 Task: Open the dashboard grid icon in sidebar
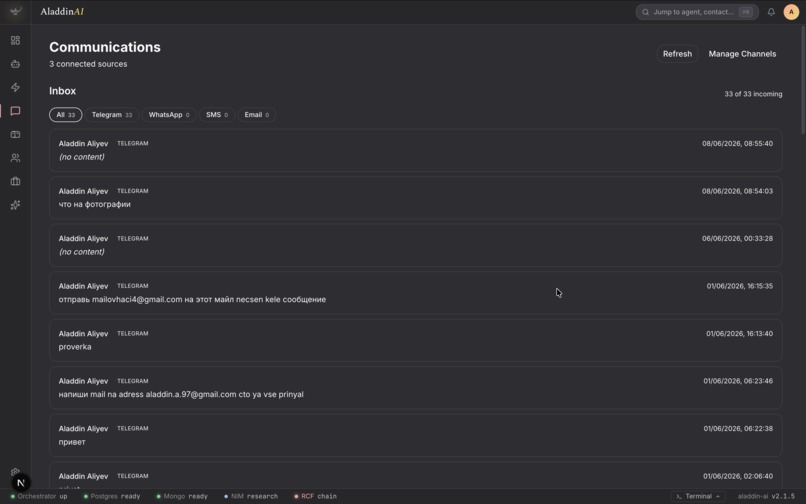point(15,40)
